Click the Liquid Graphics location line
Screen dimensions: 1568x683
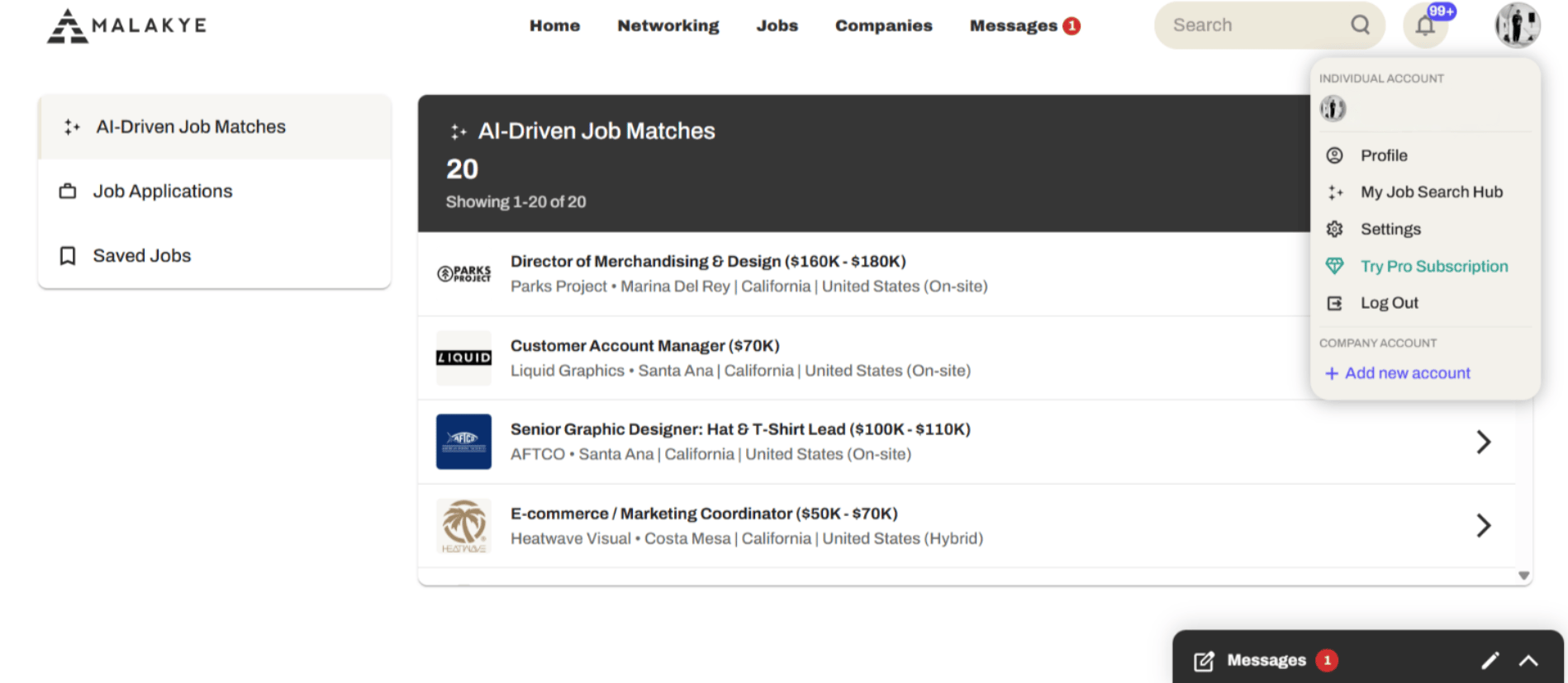(x=740, y=371)
